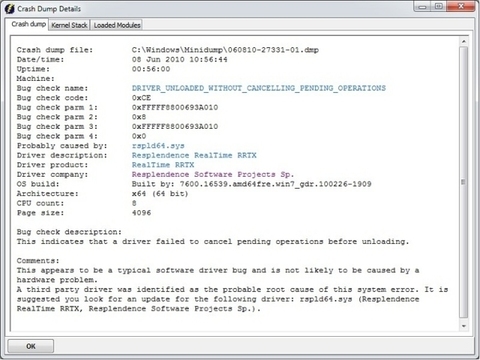Image resolution: width=480 pixels, height=360 pixels.
Task: Click the vertical scrollbar thumb
Action: 464,182
